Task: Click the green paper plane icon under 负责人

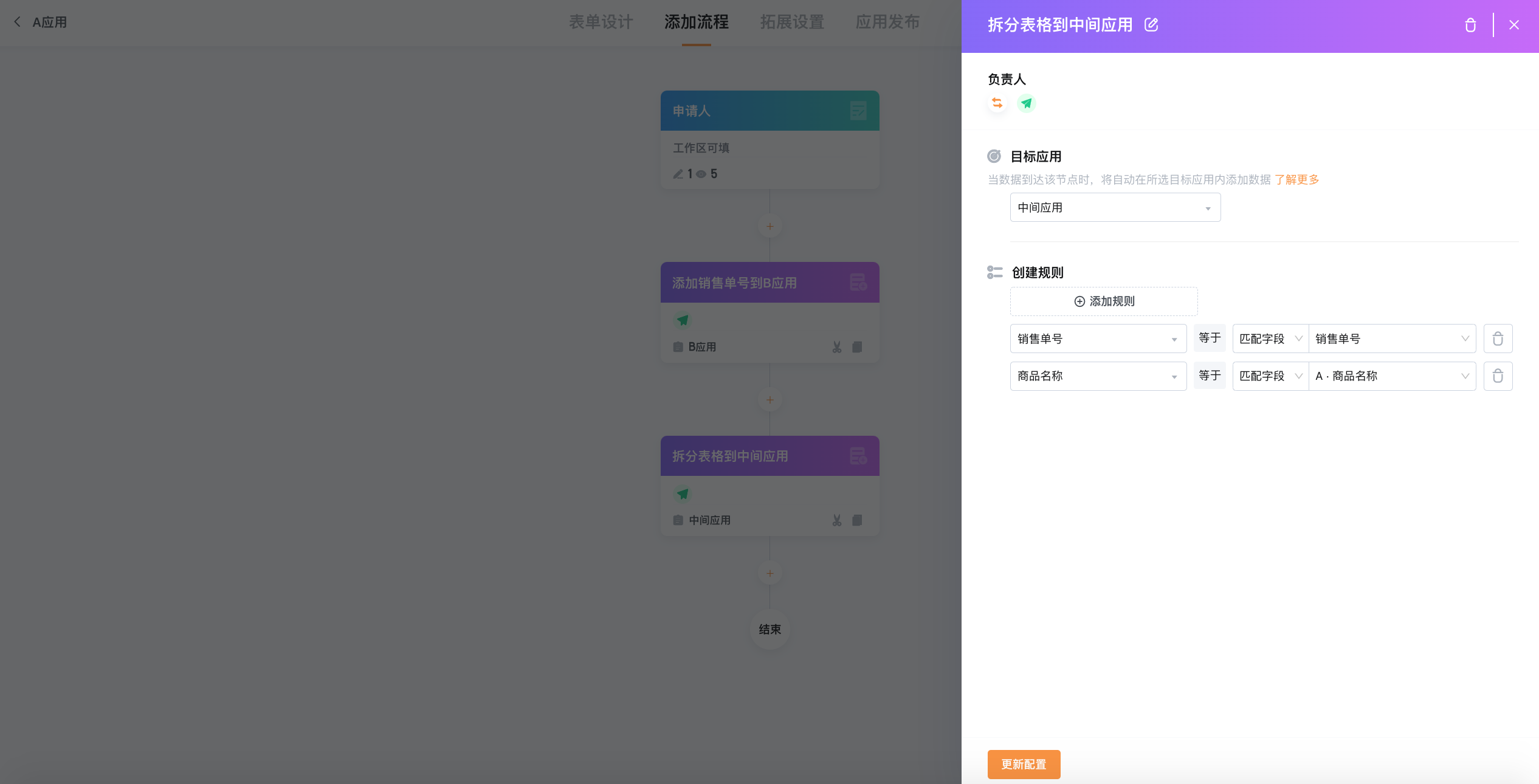Action: (1027, 103)
